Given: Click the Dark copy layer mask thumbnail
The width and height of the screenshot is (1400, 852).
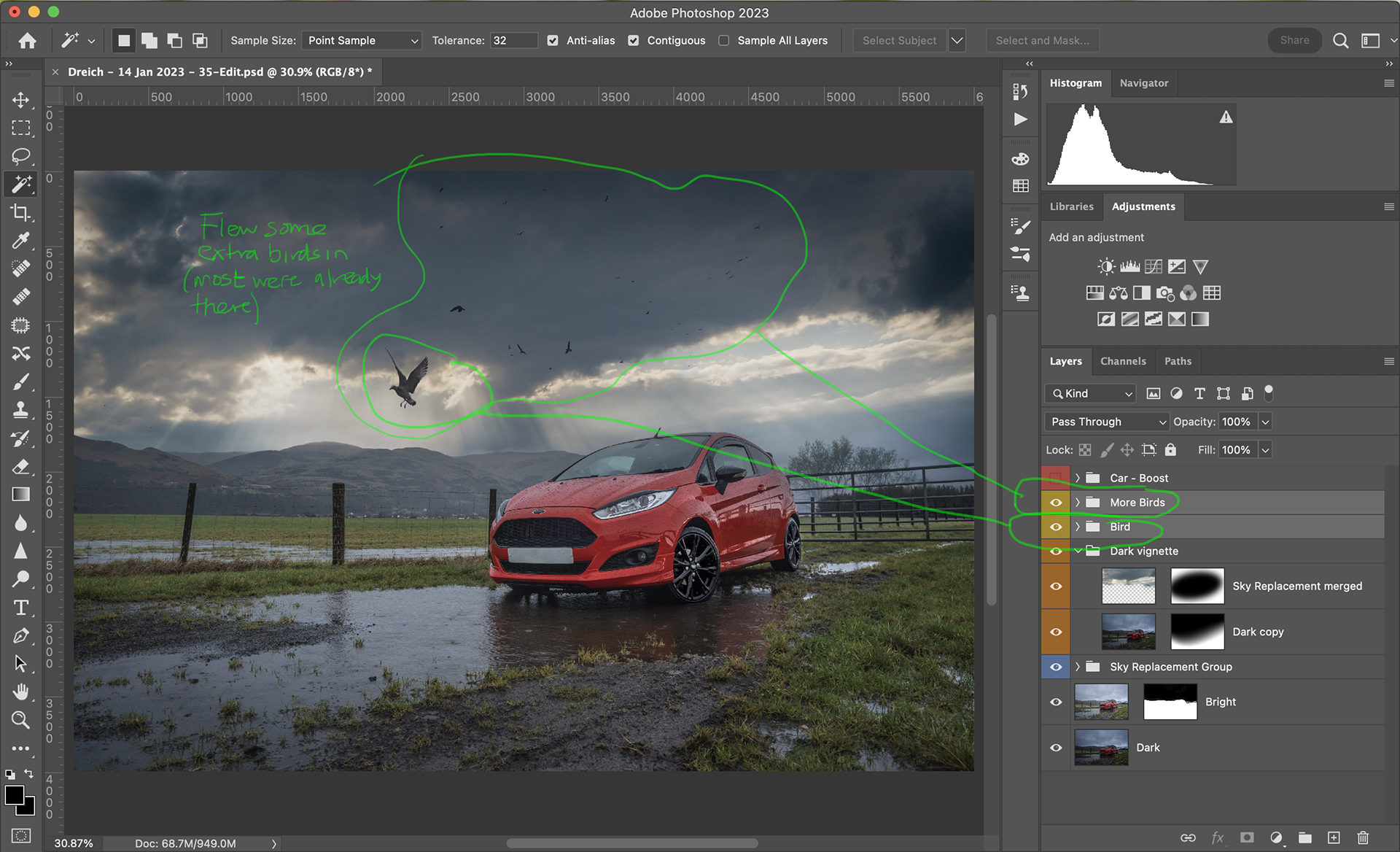Looking at the screenshot, I should click(x=1197, y=632).
